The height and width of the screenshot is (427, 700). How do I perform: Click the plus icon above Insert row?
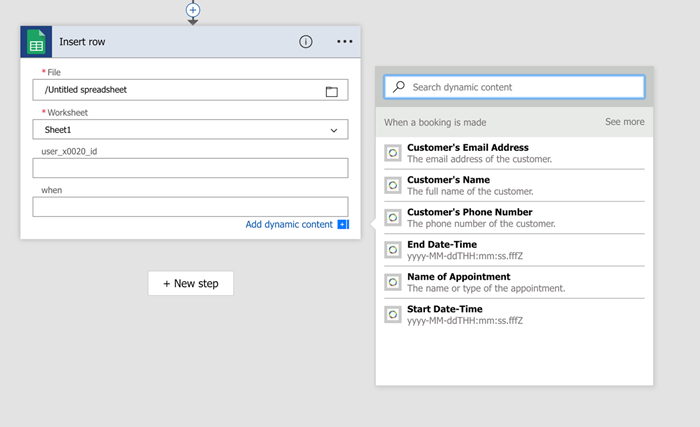pos(193,9)
